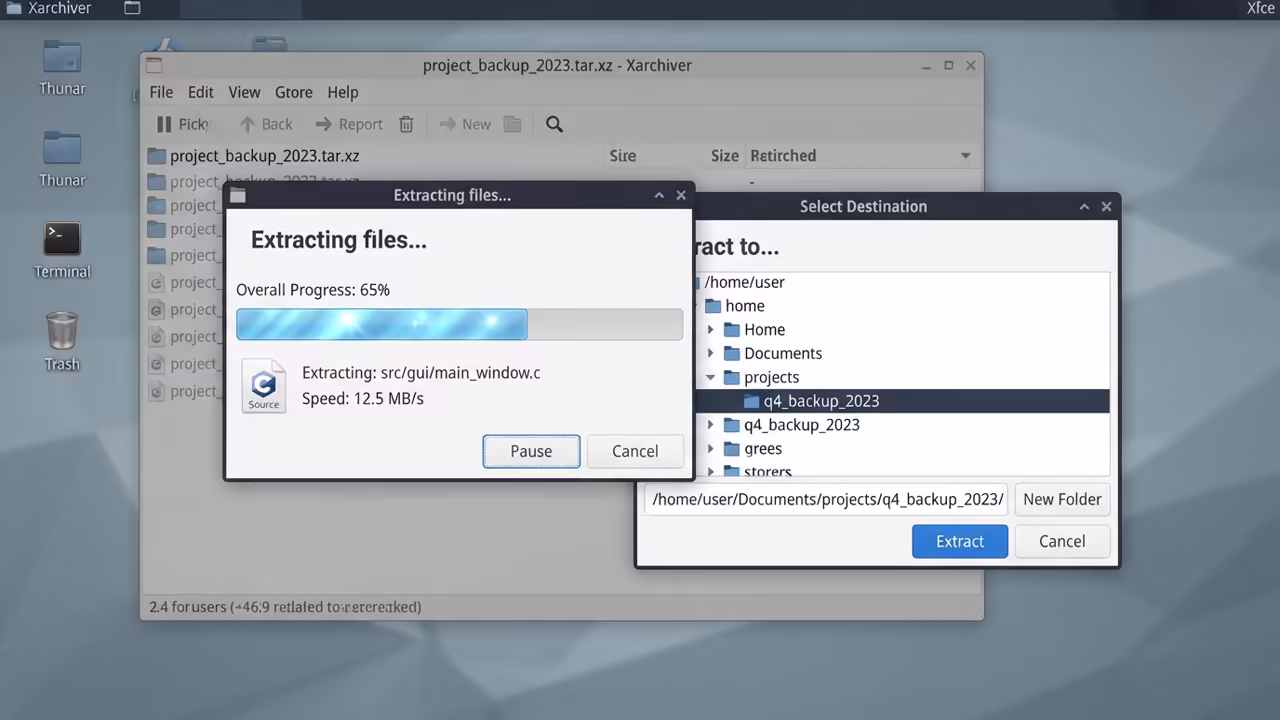Viewport: 1280px width, 720px height.
Task: Select the grees folder in the tree
Action: click(762, 449)
